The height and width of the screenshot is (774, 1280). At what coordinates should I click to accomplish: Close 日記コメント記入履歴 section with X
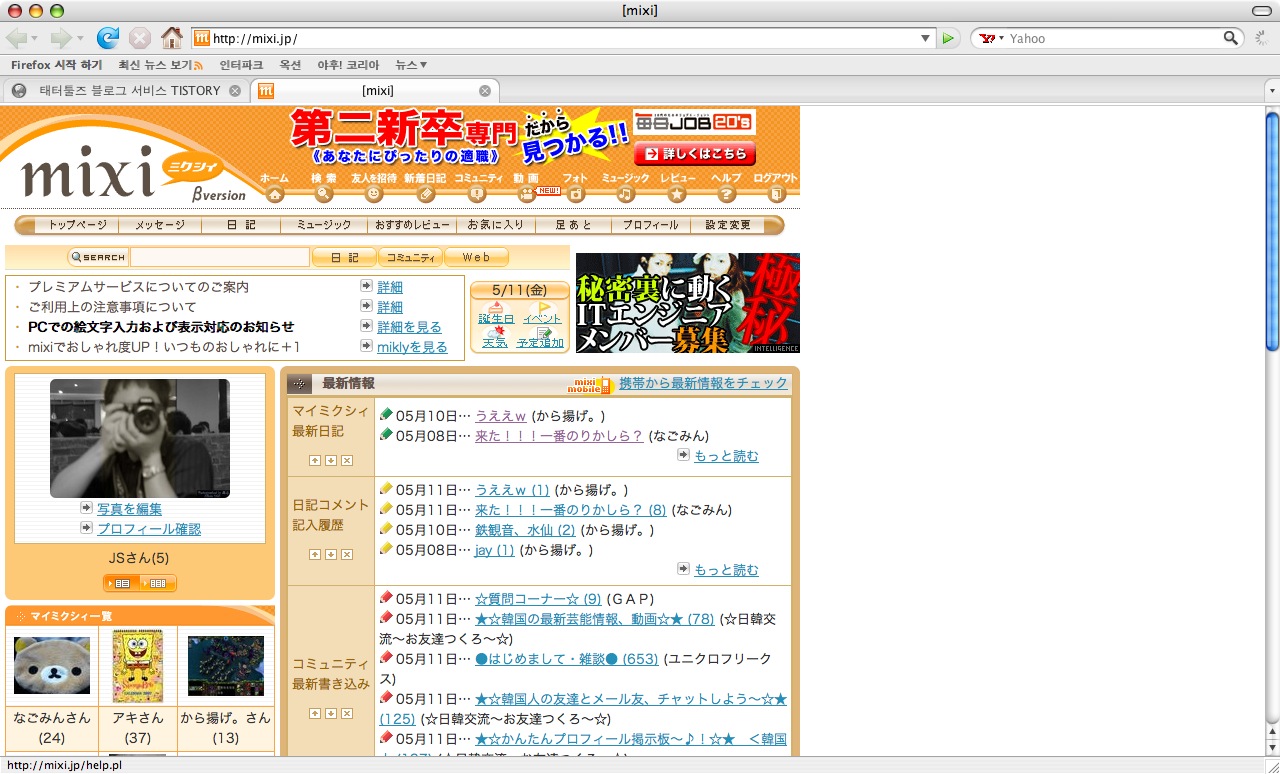click(347, 554)
